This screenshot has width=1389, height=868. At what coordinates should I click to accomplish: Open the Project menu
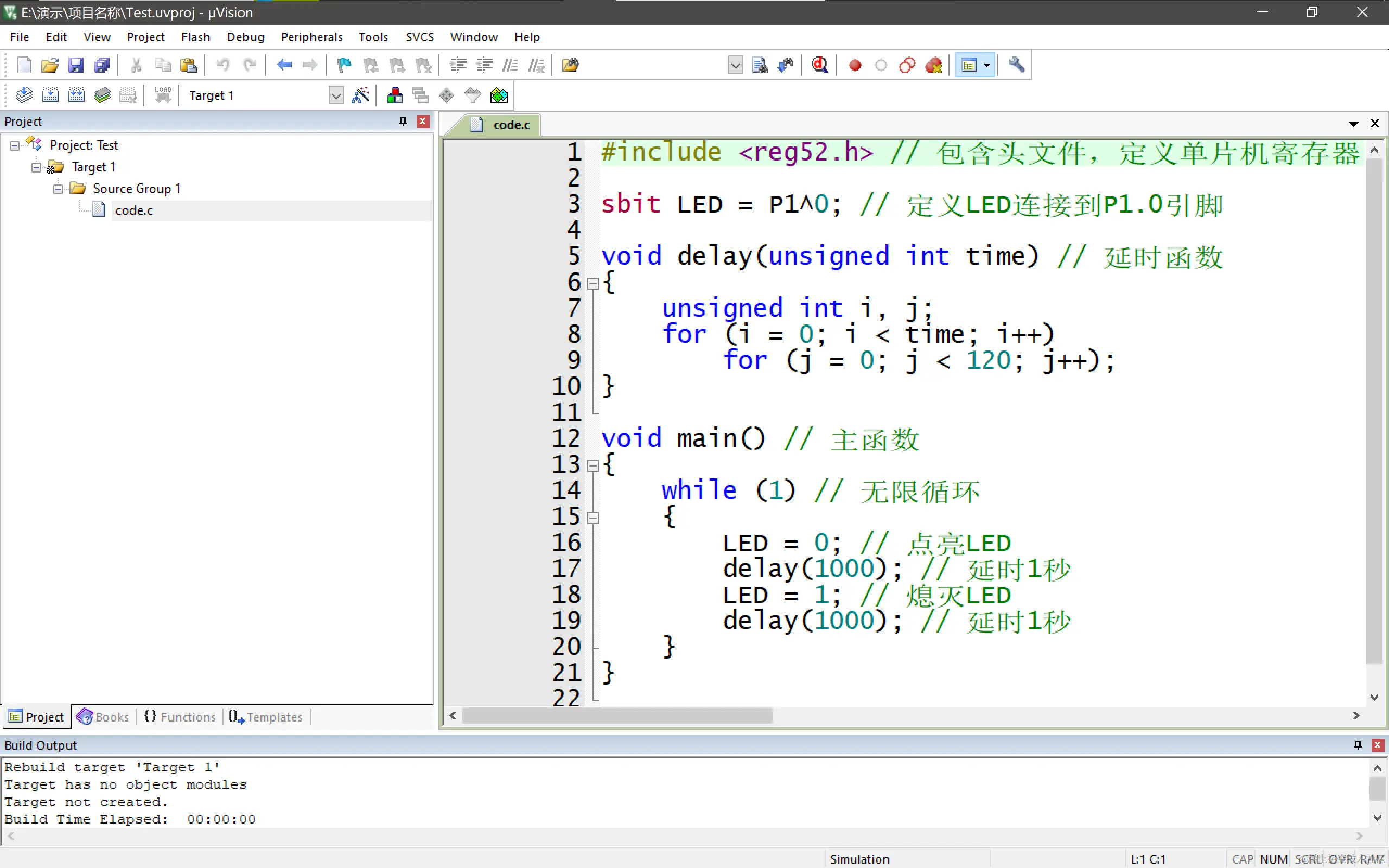(145, 37)
